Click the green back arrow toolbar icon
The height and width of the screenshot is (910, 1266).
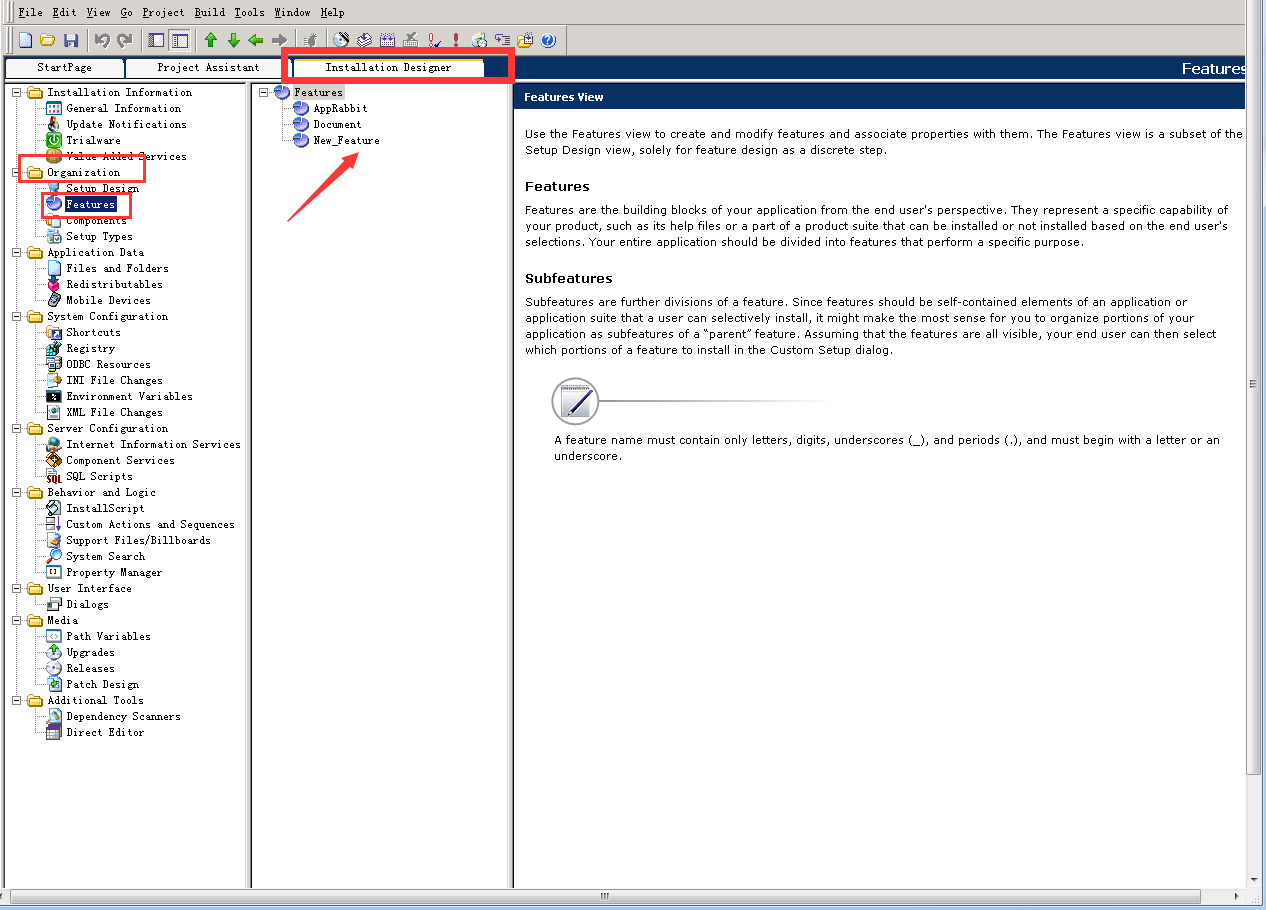pyautogui.click(x=256, y=40)
